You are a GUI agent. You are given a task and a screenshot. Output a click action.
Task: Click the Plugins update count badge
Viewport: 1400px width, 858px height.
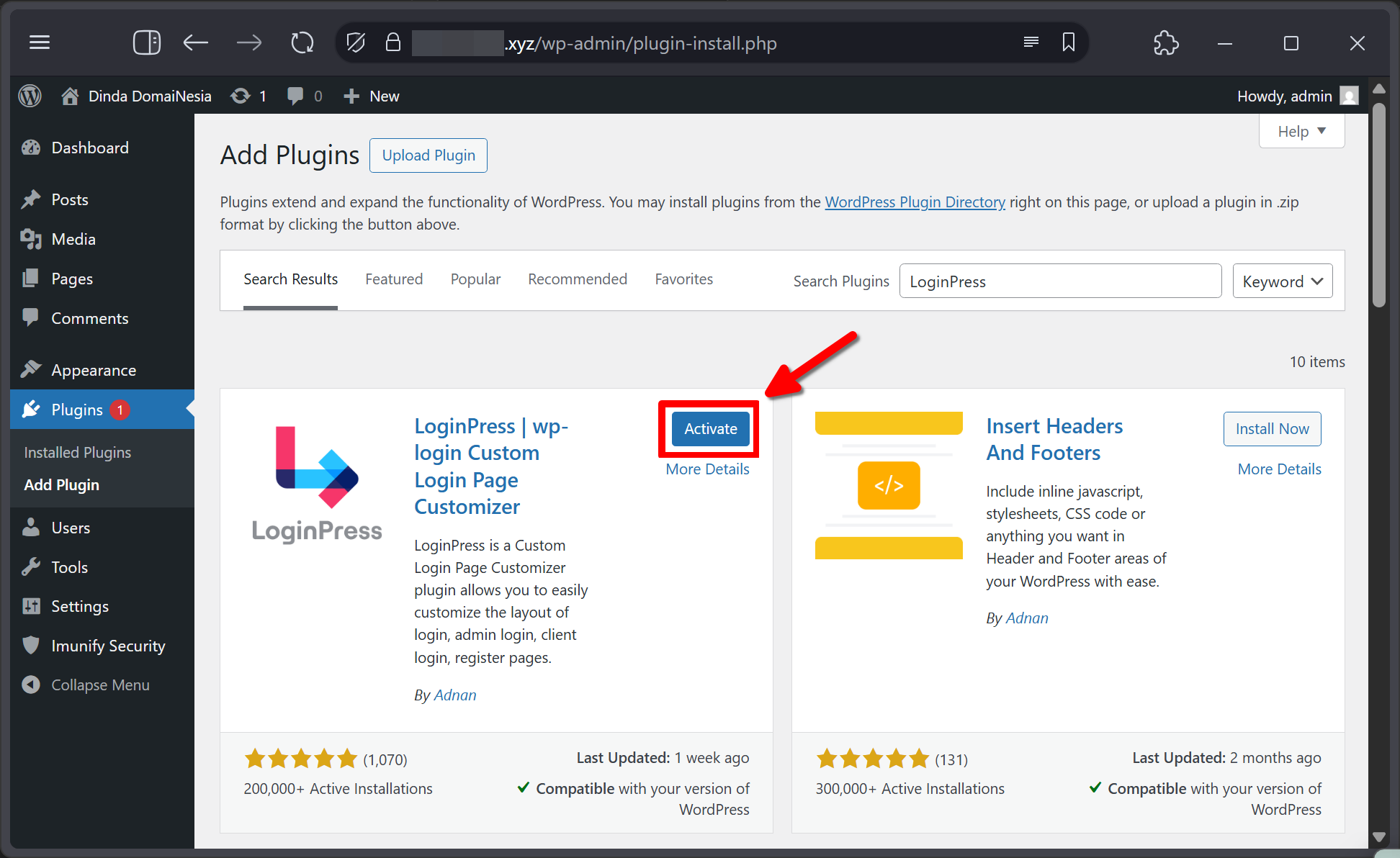pos(120,410)
